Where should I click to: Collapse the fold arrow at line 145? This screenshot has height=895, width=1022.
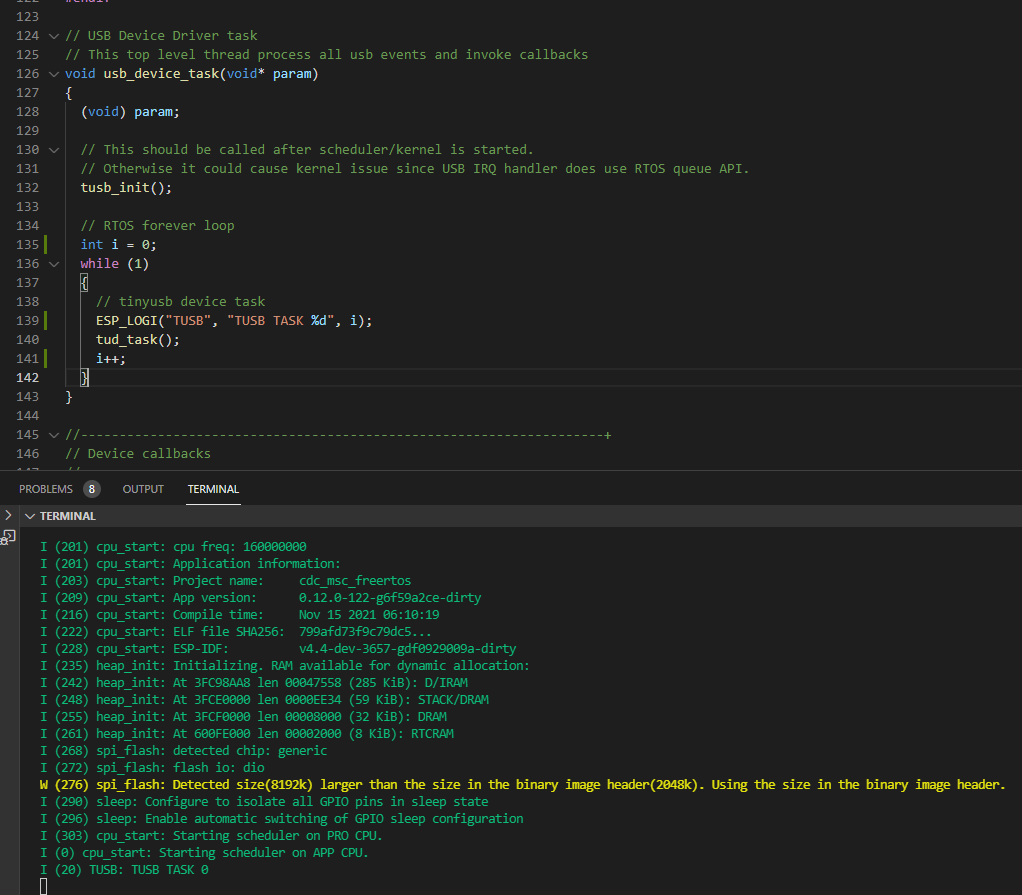54,435
